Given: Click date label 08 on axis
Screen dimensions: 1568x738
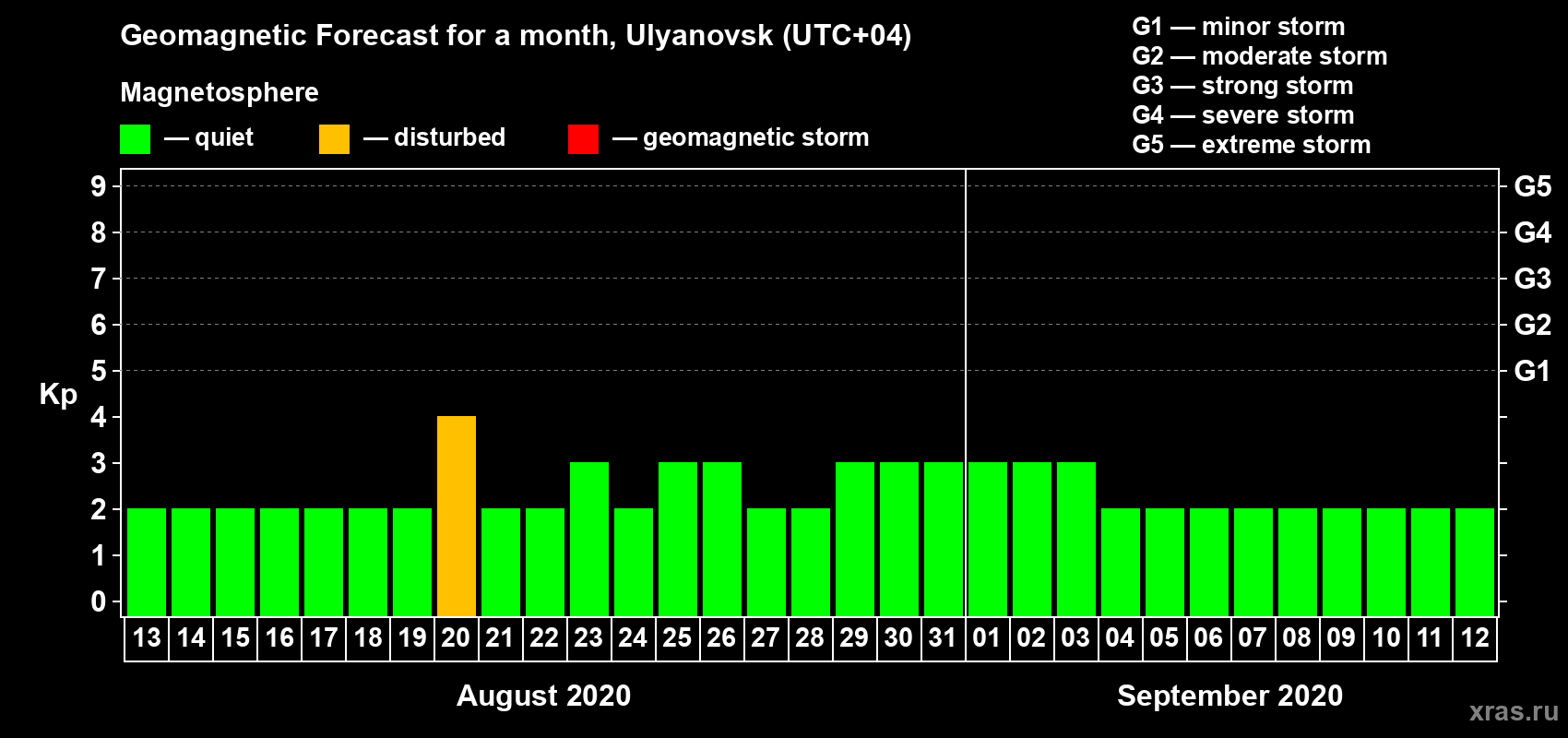Looking at the screenshot, I should coord(1297,638).
